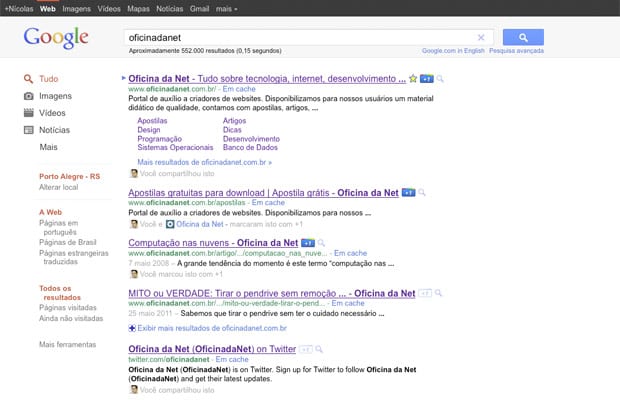The width and height of the screenshot is (620, 400).
Task: Open 'Computação nas nuvens' result
Action: 213,243
